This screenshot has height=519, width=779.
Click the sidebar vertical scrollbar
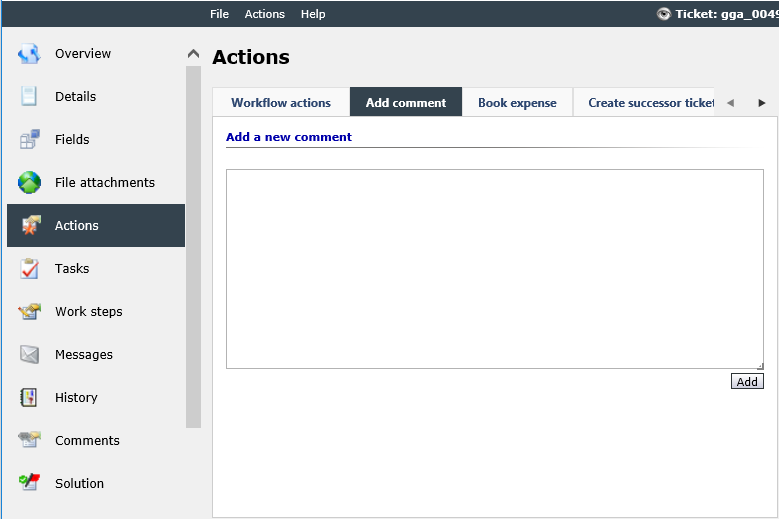193,247
